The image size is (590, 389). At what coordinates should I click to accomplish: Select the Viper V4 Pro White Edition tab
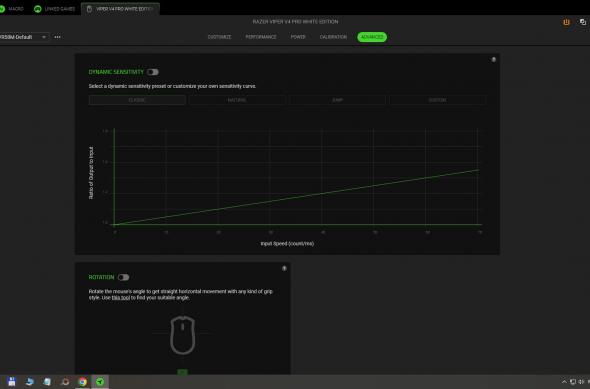tap(120, 9)
